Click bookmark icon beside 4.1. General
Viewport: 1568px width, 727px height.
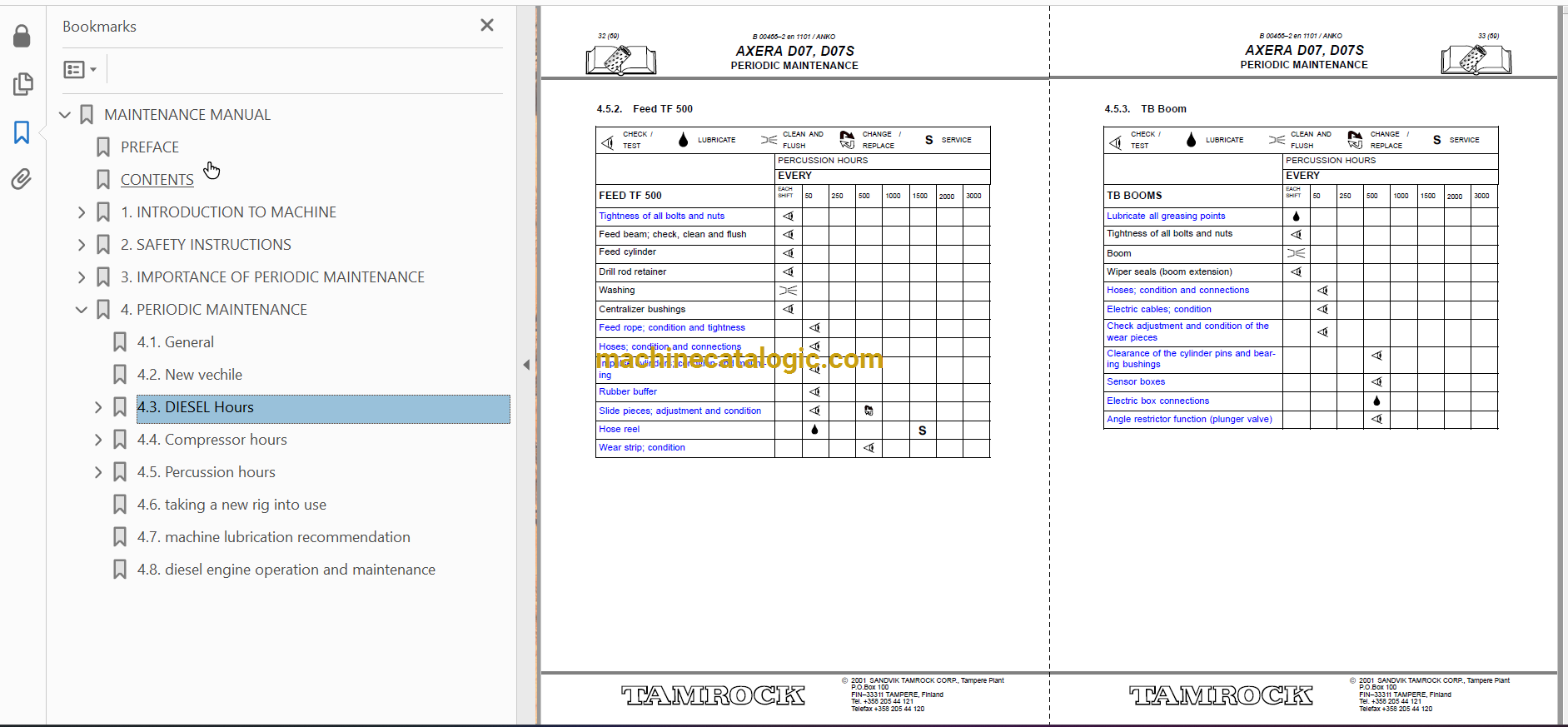[120, 342]
